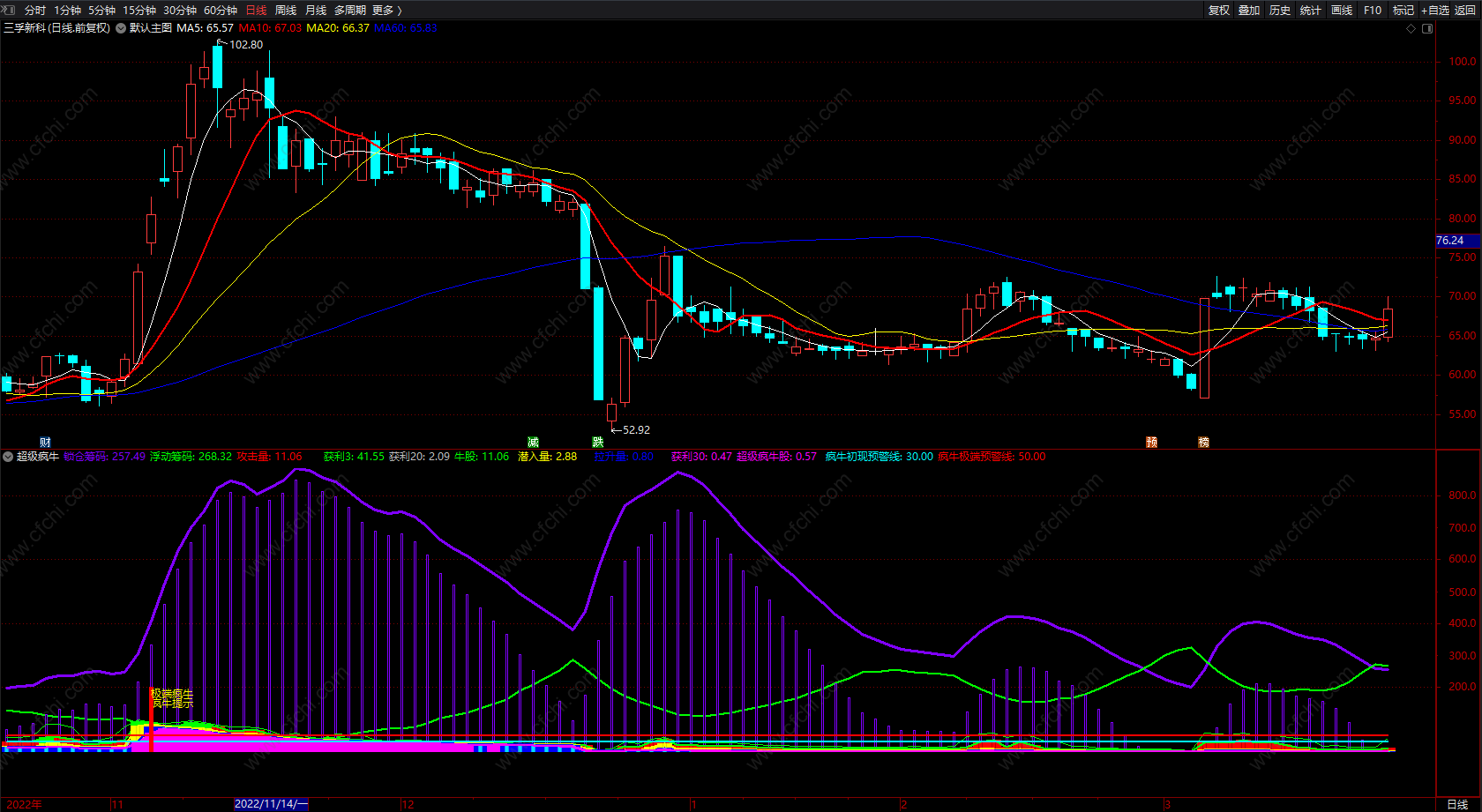Open the 历史 history button

tap(1280, 11)
